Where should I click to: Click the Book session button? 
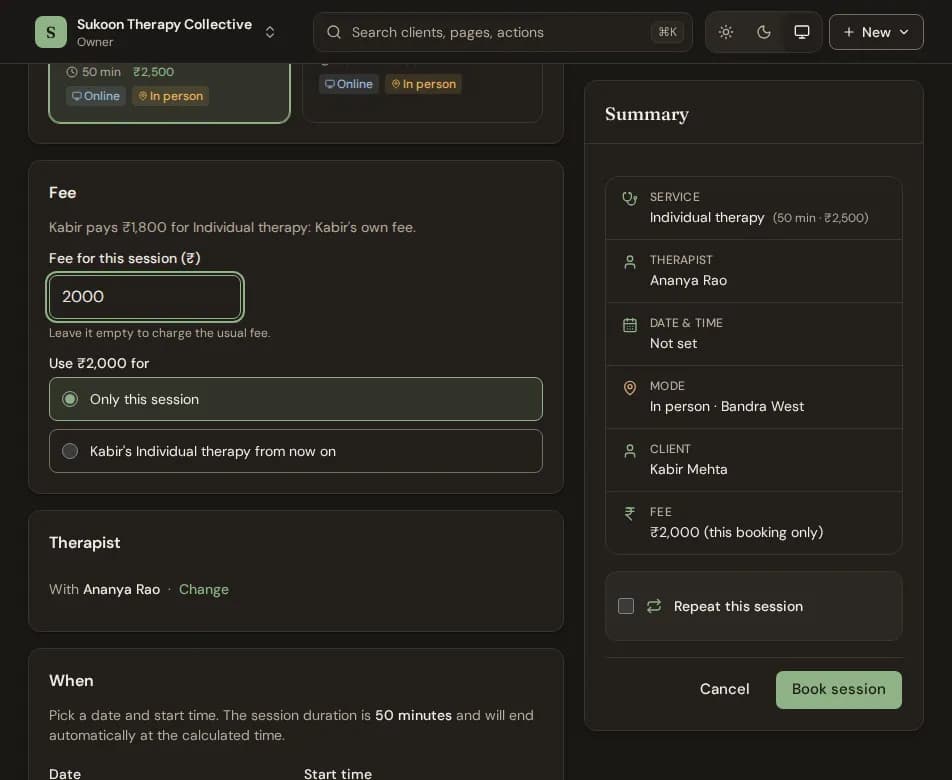[838, 690]
